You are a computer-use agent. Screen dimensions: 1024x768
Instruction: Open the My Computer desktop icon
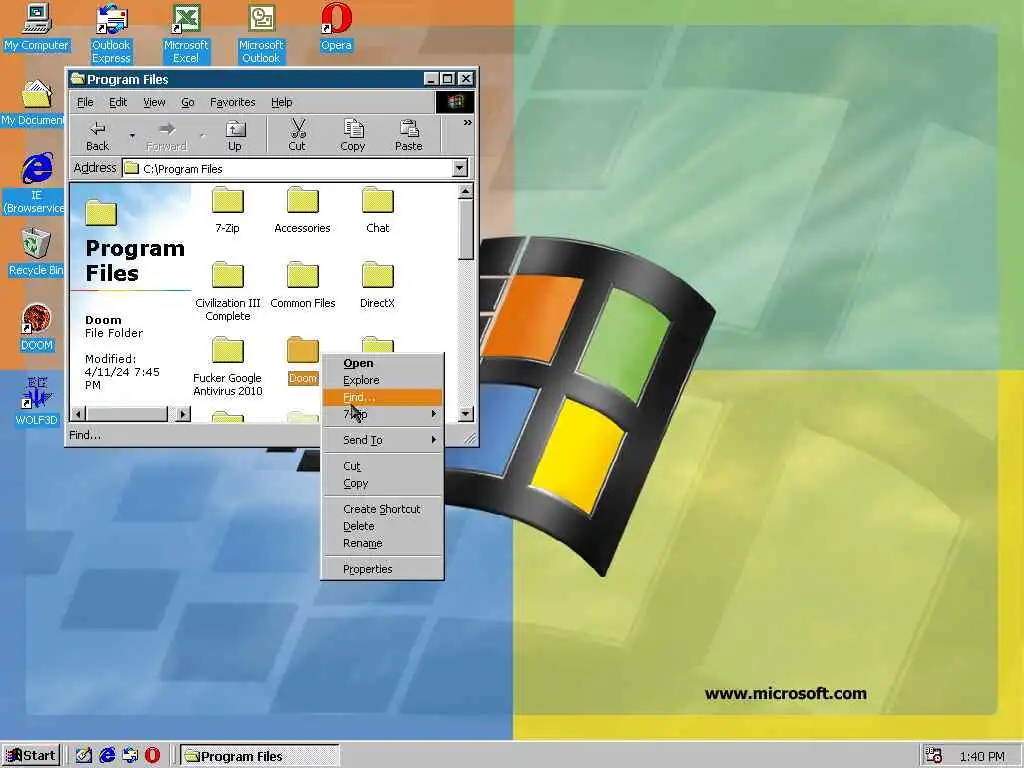[x=37, y=27]
